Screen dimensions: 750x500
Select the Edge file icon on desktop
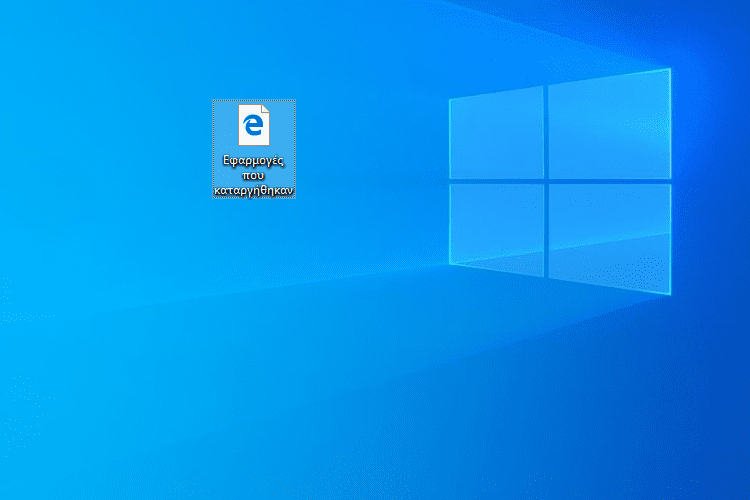point(254,125)
